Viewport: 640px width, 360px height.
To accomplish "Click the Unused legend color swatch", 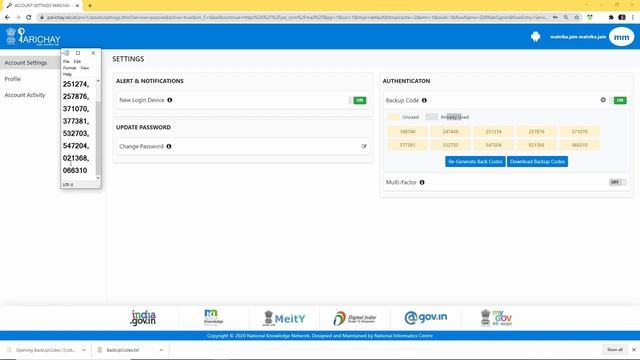I will pyautogui.click(x=394, y=117).
